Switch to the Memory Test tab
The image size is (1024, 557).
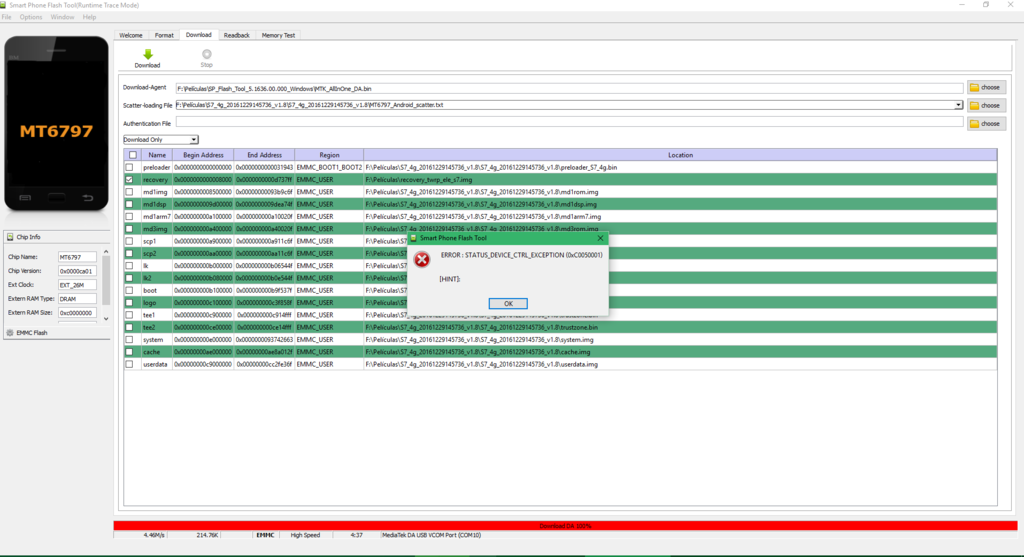tap(278, 35)
